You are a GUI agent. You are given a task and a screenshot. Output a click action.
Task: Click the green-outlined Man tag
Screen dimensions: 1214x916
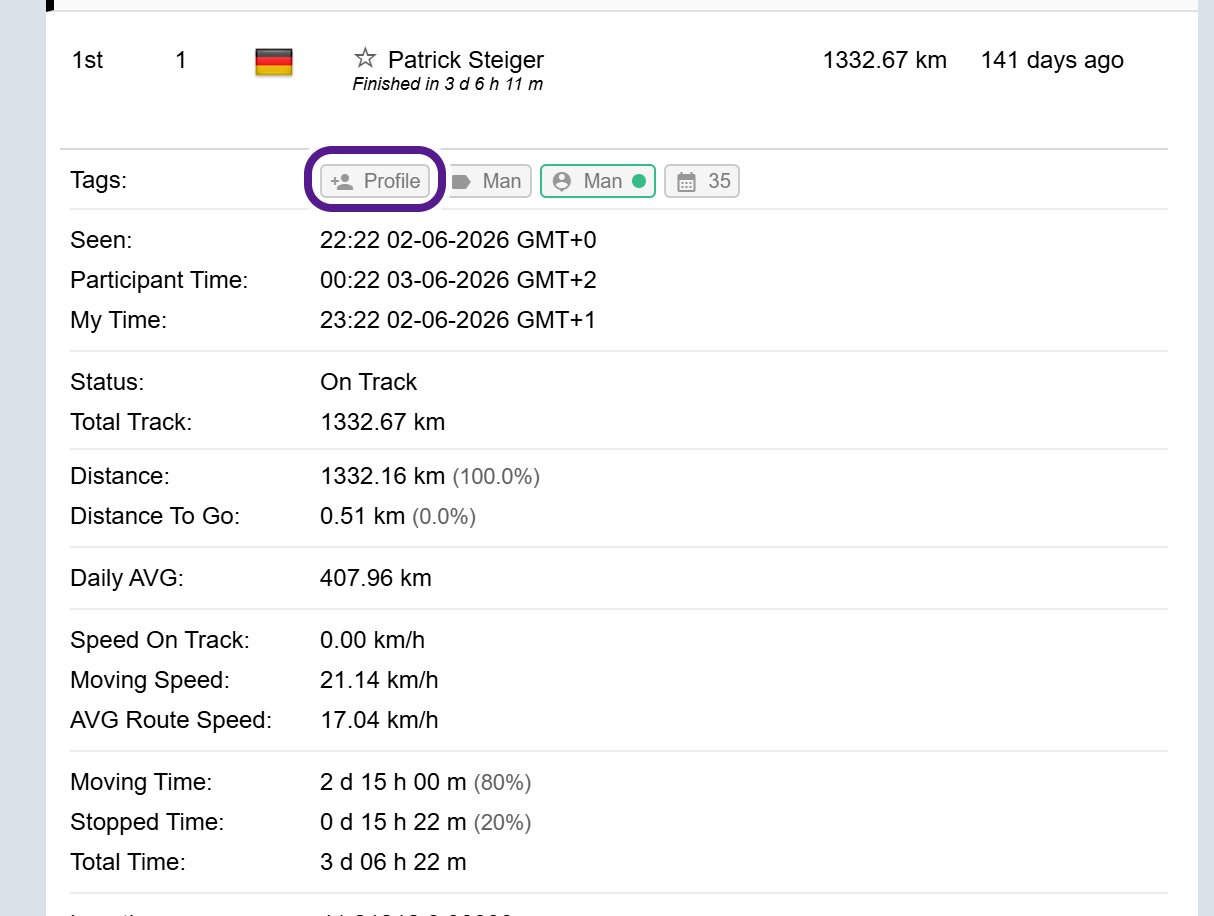[x=598, y=181]
